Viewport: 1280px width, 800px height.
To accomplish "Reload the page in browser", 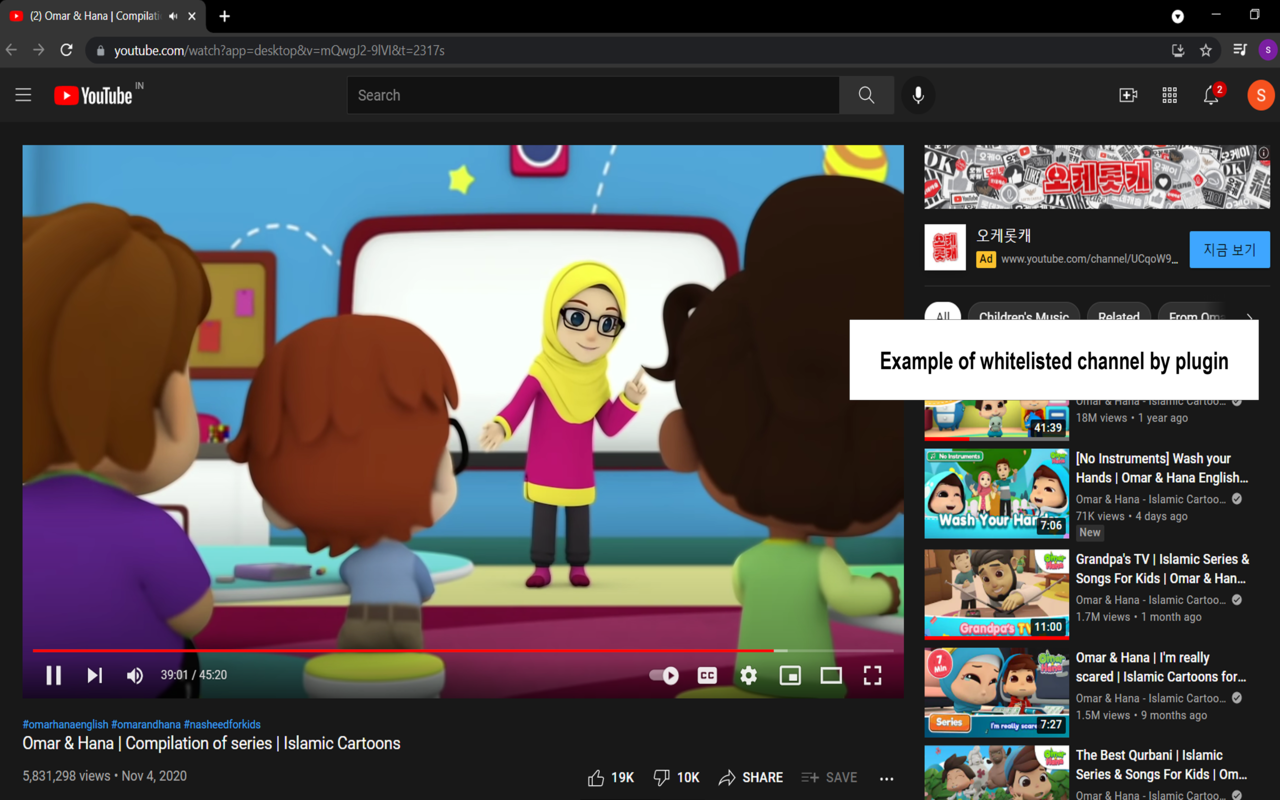I will pyautogui.click(x=66, y=50).
